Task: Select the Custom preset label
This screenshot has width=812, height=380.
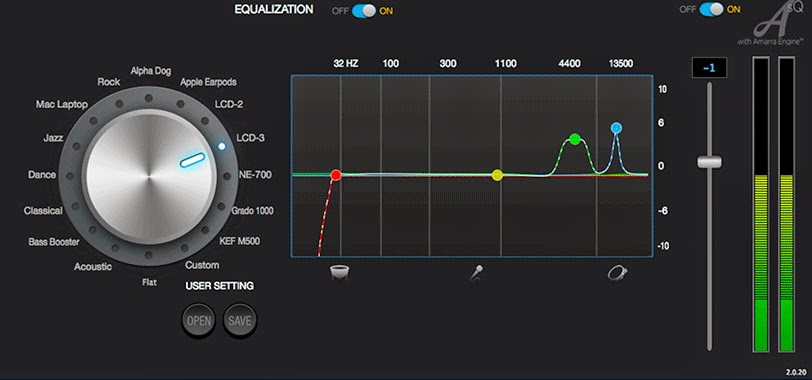Action: (x=202, y=265)
